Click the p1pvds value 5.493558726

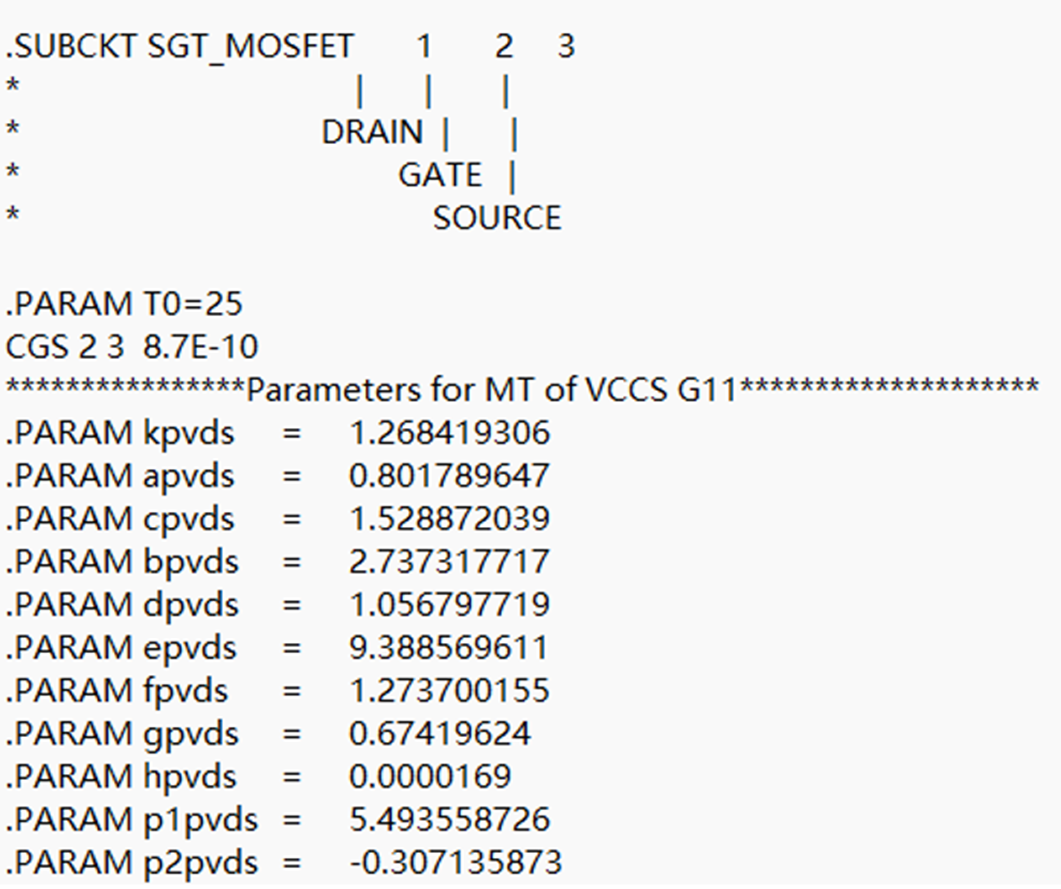[449, 820]
